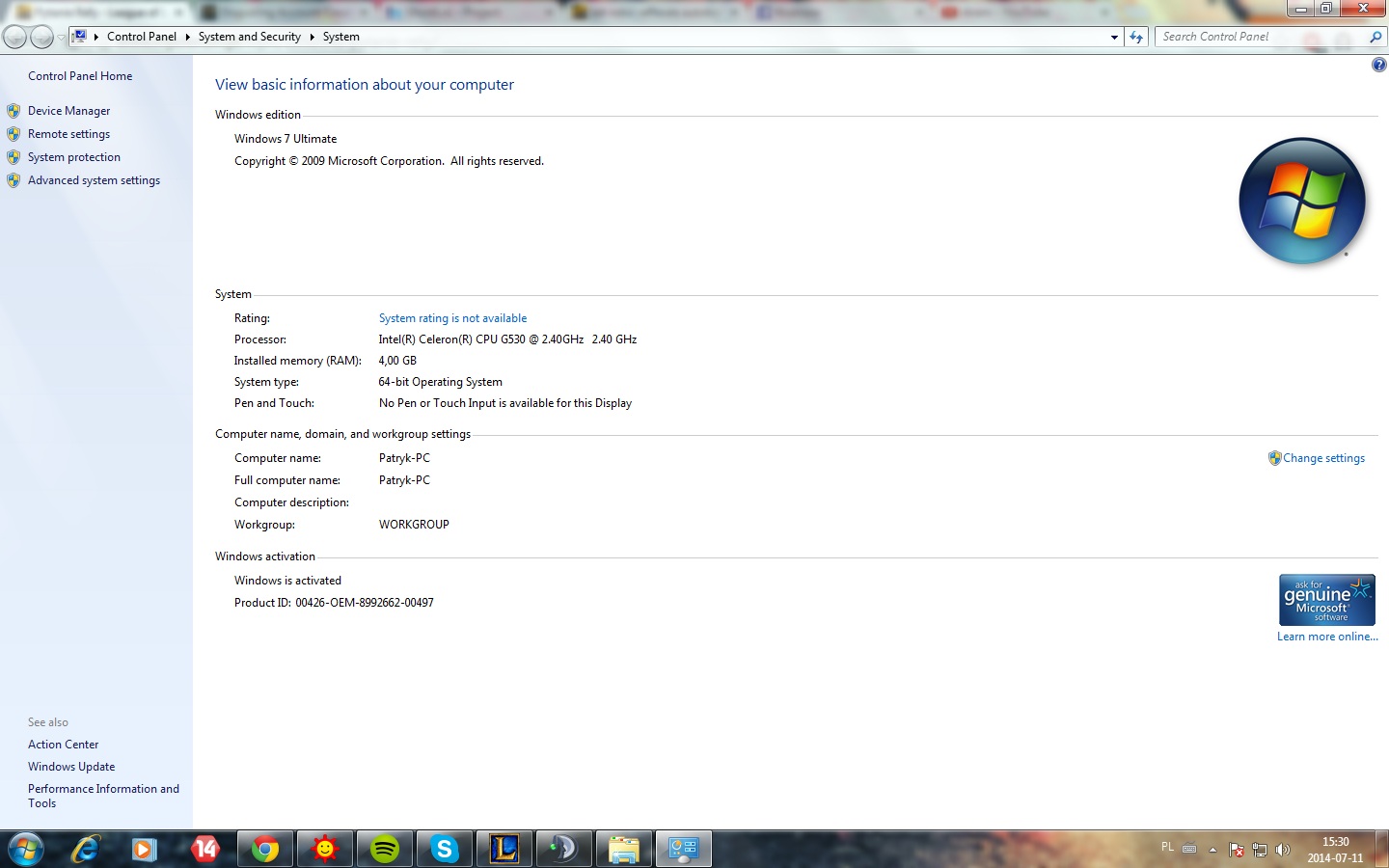Open the address bar history dropdown
Image resolution: width=1389 pixels, height=868 pixels.
pyautogui.click(x=1114, y=37)
